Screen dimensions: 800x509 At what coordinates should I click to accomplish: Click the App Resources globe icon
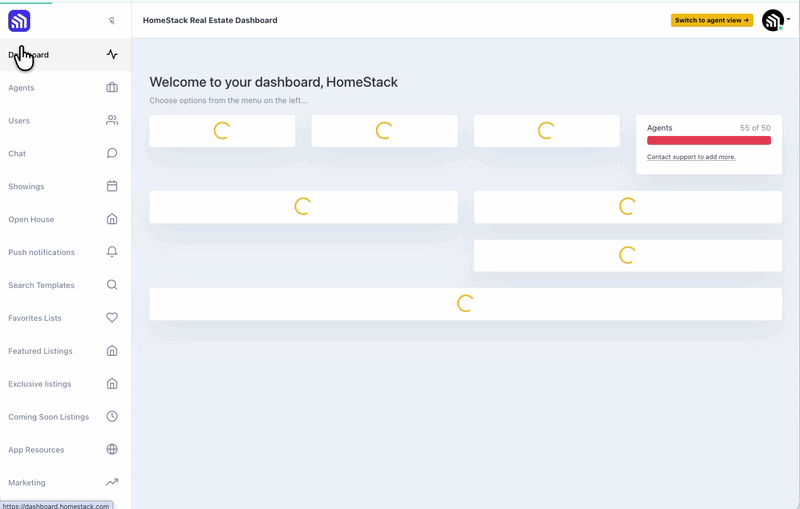point(112,449)
